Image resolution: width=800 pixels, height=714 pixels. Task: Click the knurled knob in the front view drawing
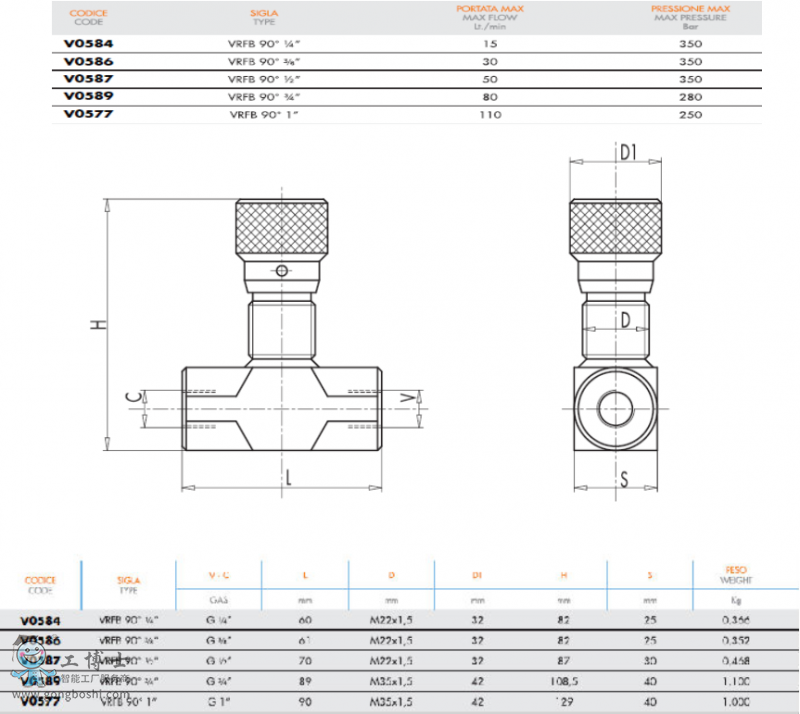pos(283,230)
